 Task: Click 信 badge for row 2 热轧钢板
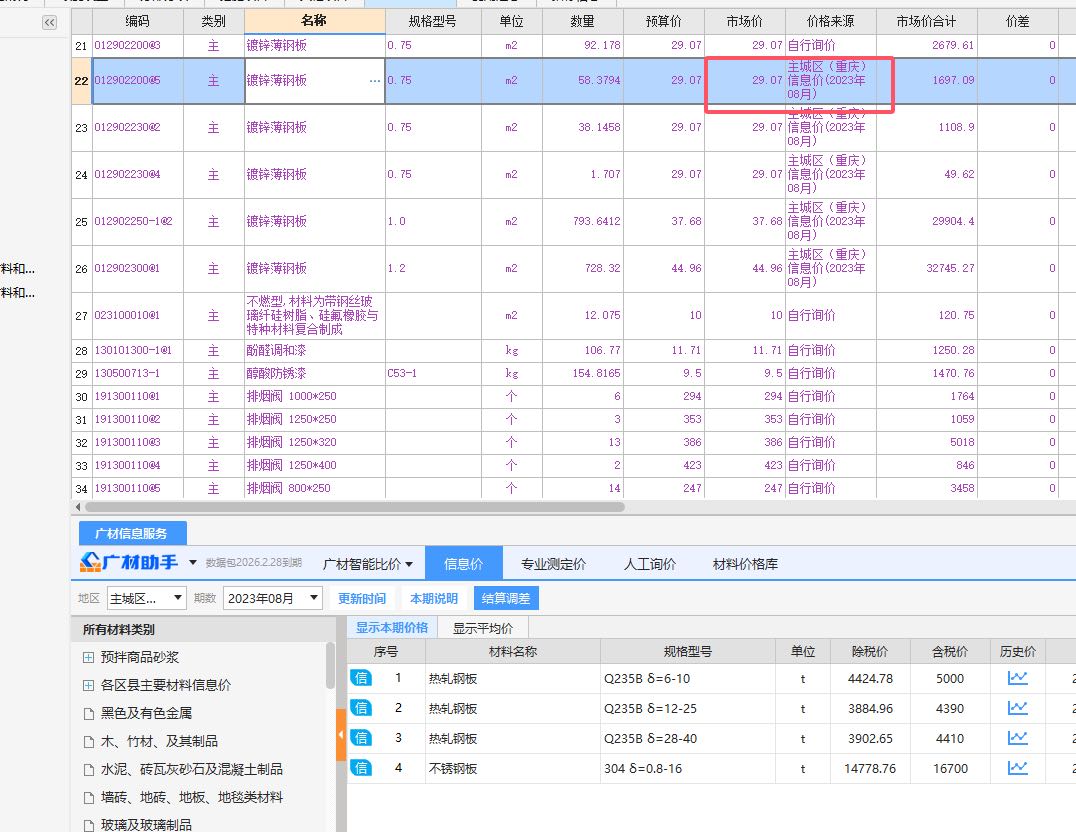pyautogui.click(x=361, y=708)
